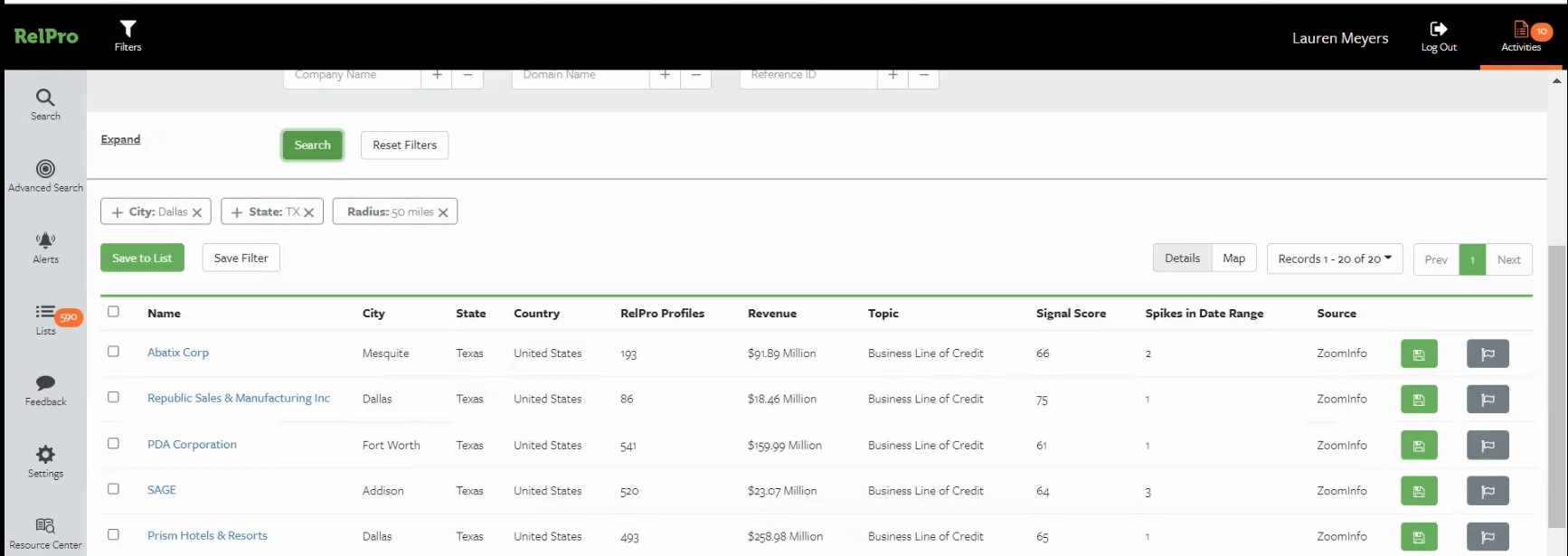Save the PDA Corporation row
This screenshot has width=1568, height=556.
[x=1419, y=446]
